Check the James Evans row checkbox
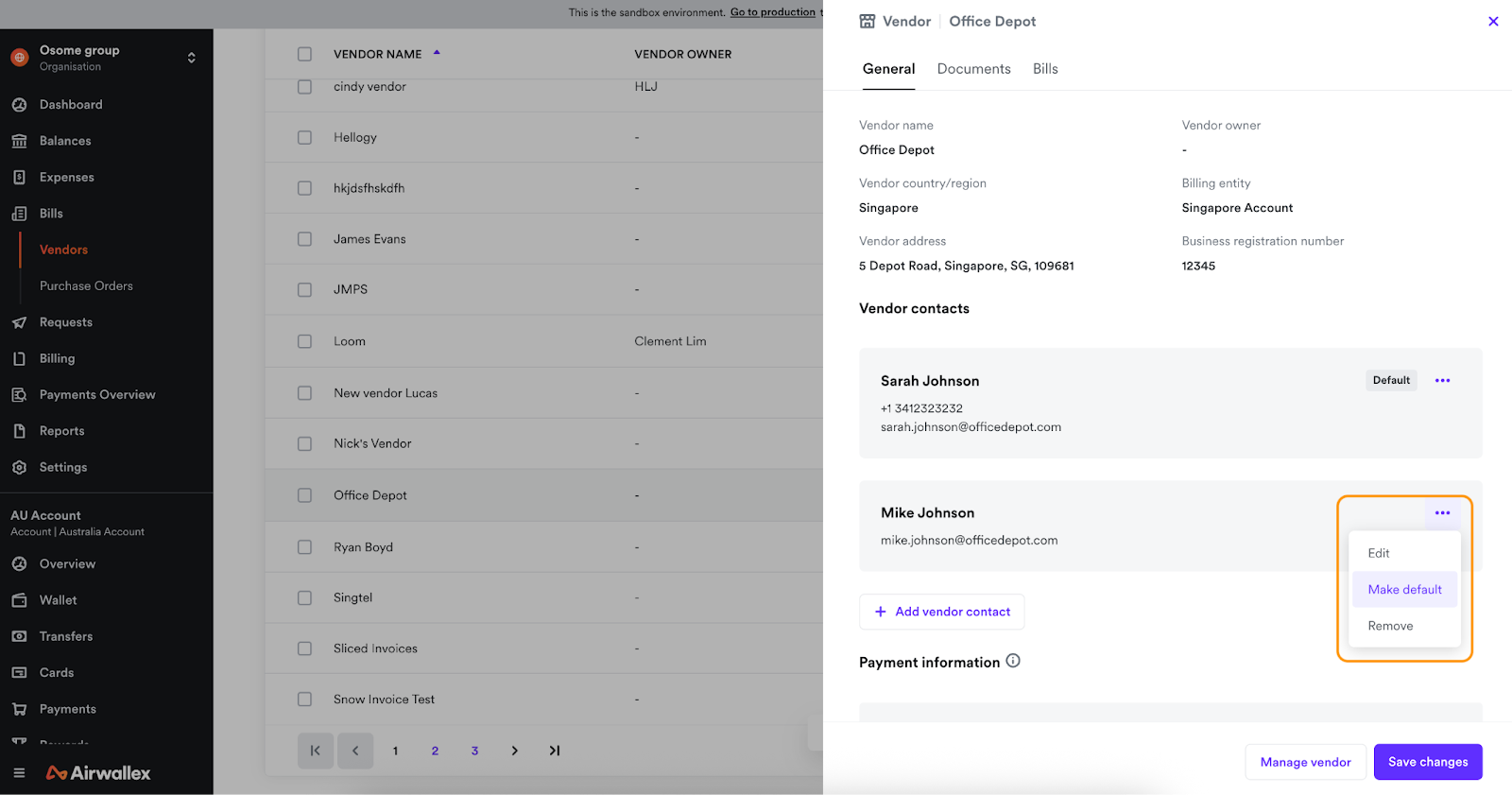1512x795 pixels. [304, 239]
